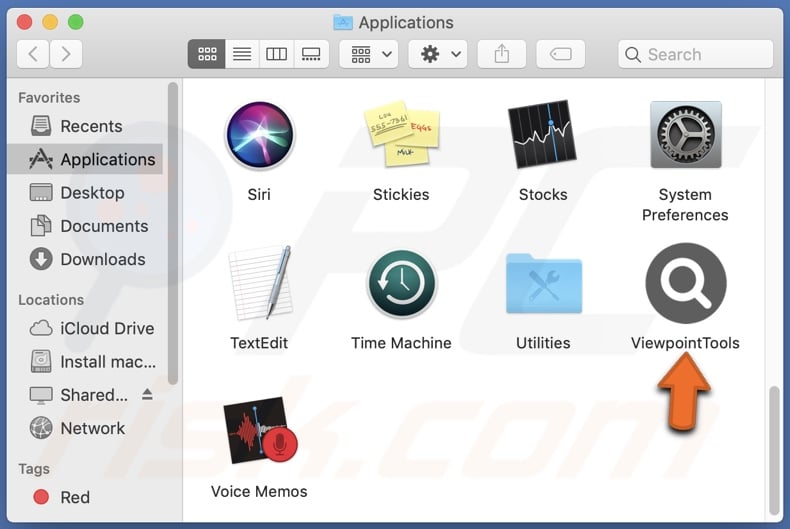The width and height of the screenshot is (790, 529).
Task: Minimize the window with the yellow button
Action: click(50, 22)
